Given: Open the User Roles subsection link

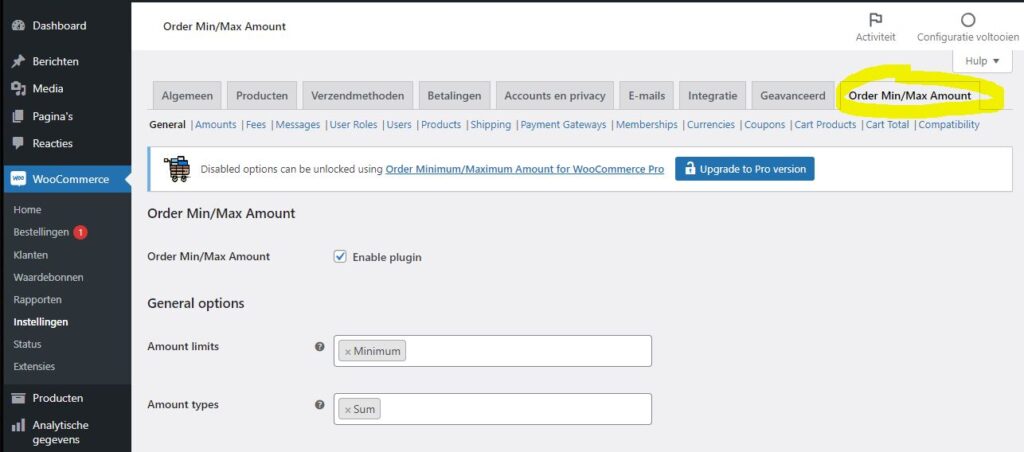Looking at the screenshot, I should click(x=353, y=125).
